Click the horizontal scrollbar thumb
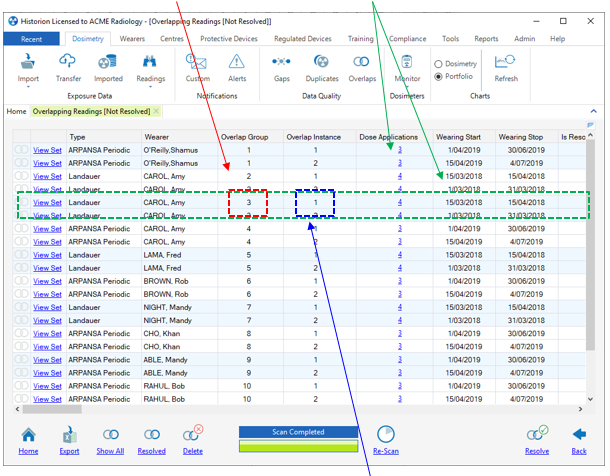Screen dimensions: 610x476 coord(52,409)
